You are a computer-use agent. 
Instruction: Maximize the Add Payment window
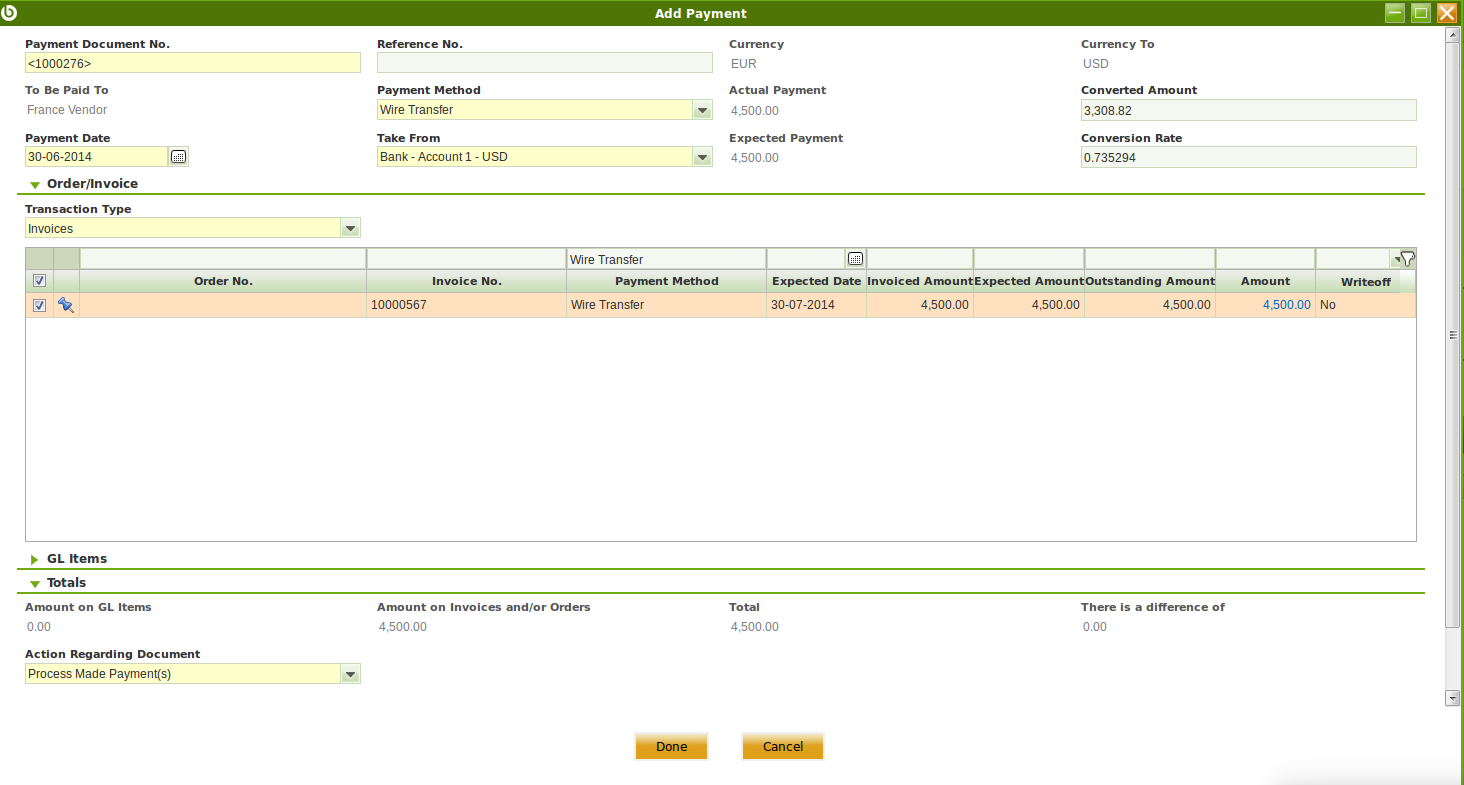click(x=1420, y=13)
